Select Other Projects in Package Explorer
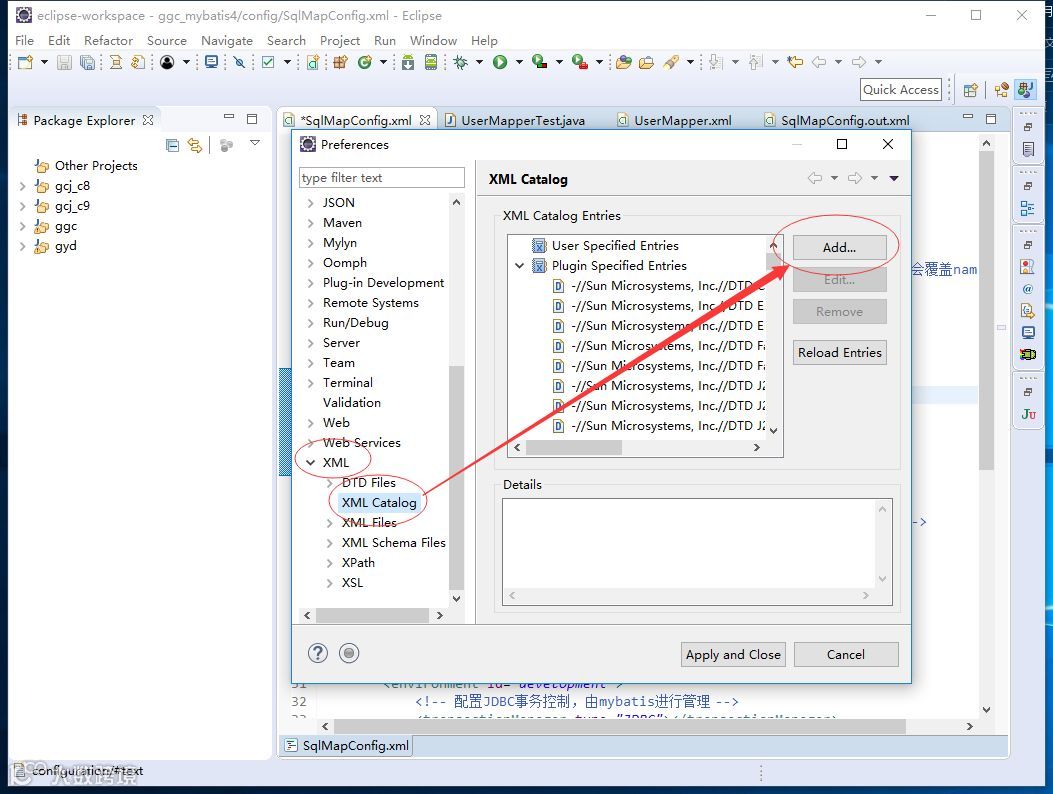Viewport: 1053px width, 794px height. pyautogui.click(x=96, y=165)
